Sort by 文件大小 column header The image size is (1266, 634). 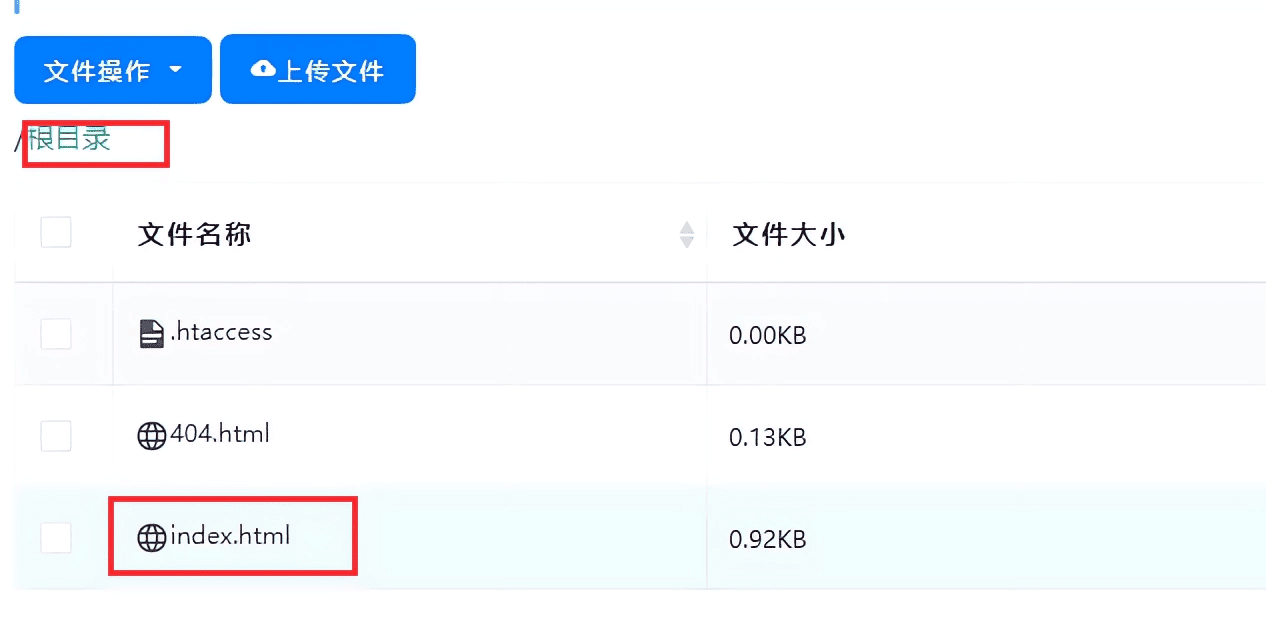point(788,235)
